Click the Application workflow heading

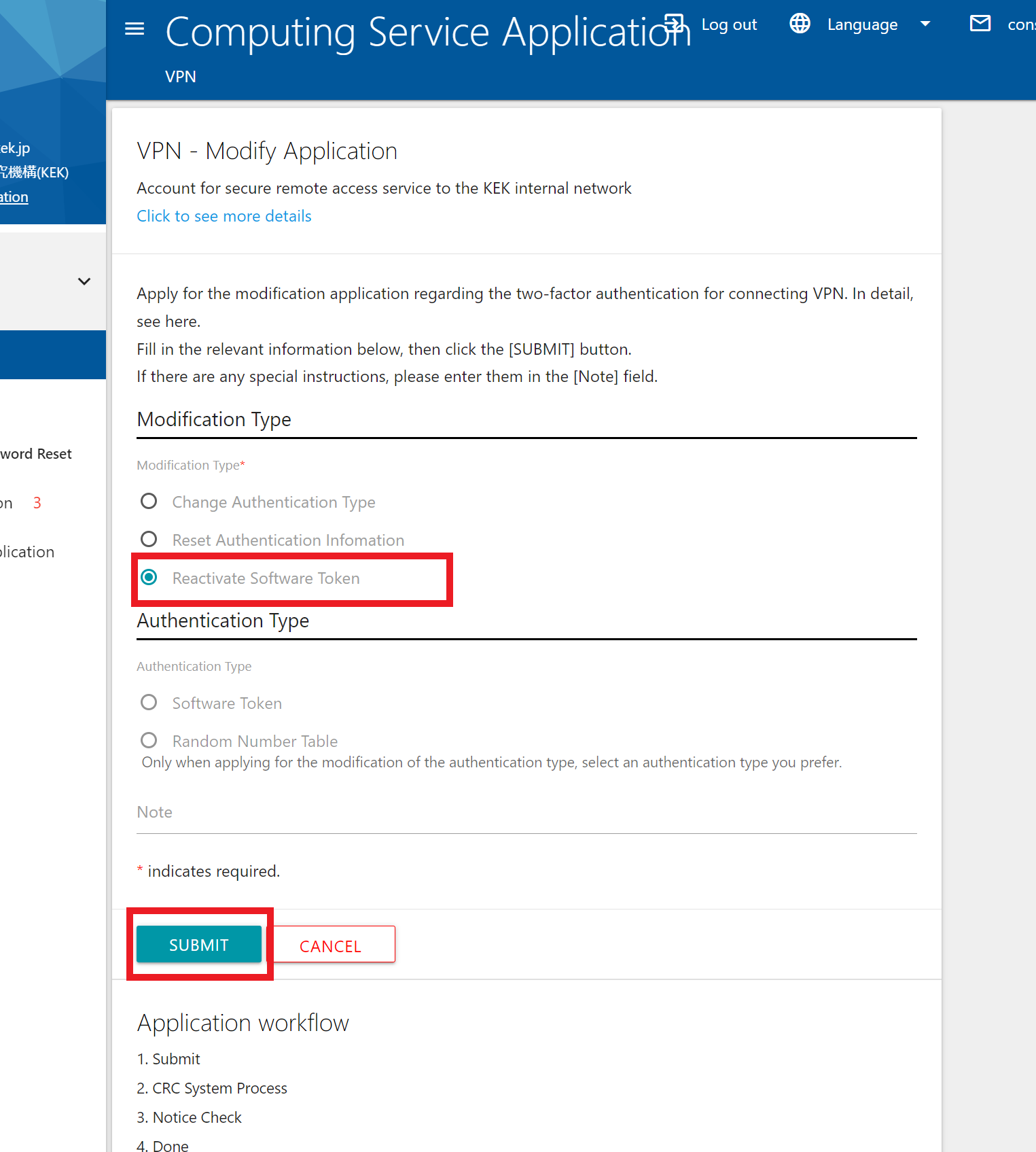243,1023
